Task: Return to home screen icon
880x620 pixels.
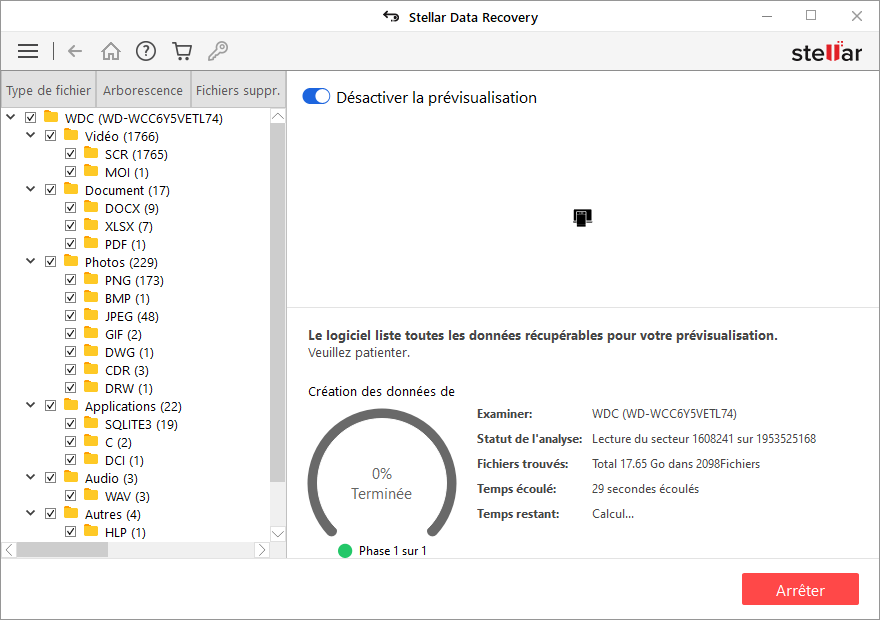Action: (x=111, y=51)
